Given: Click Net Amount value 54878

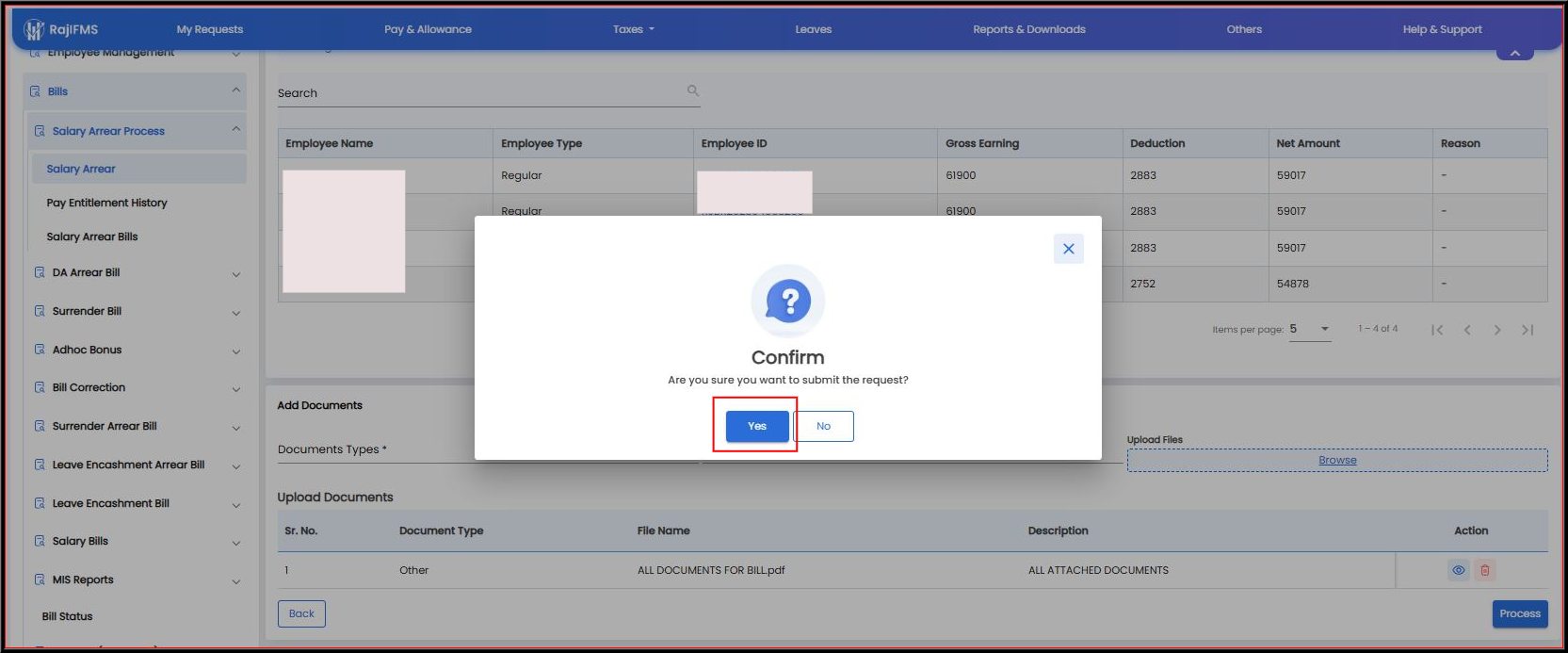Looking at the screenshot, I should tap(1293, 284).
